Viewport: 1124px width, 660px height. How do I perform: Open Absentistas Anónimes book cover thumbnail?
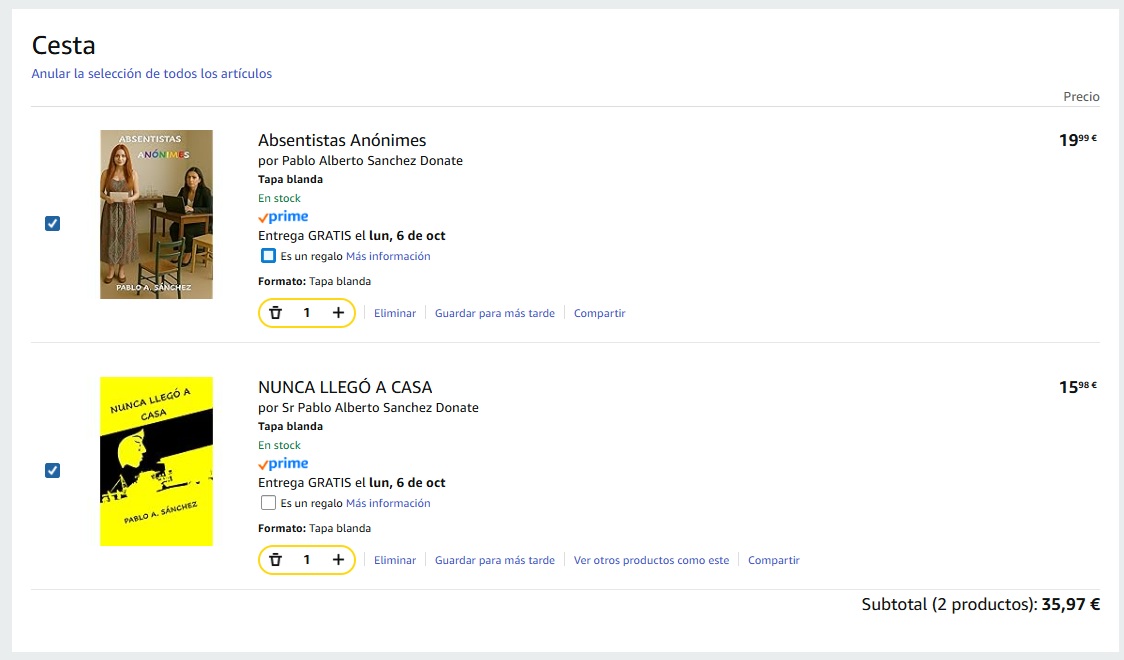pos(156,214)
